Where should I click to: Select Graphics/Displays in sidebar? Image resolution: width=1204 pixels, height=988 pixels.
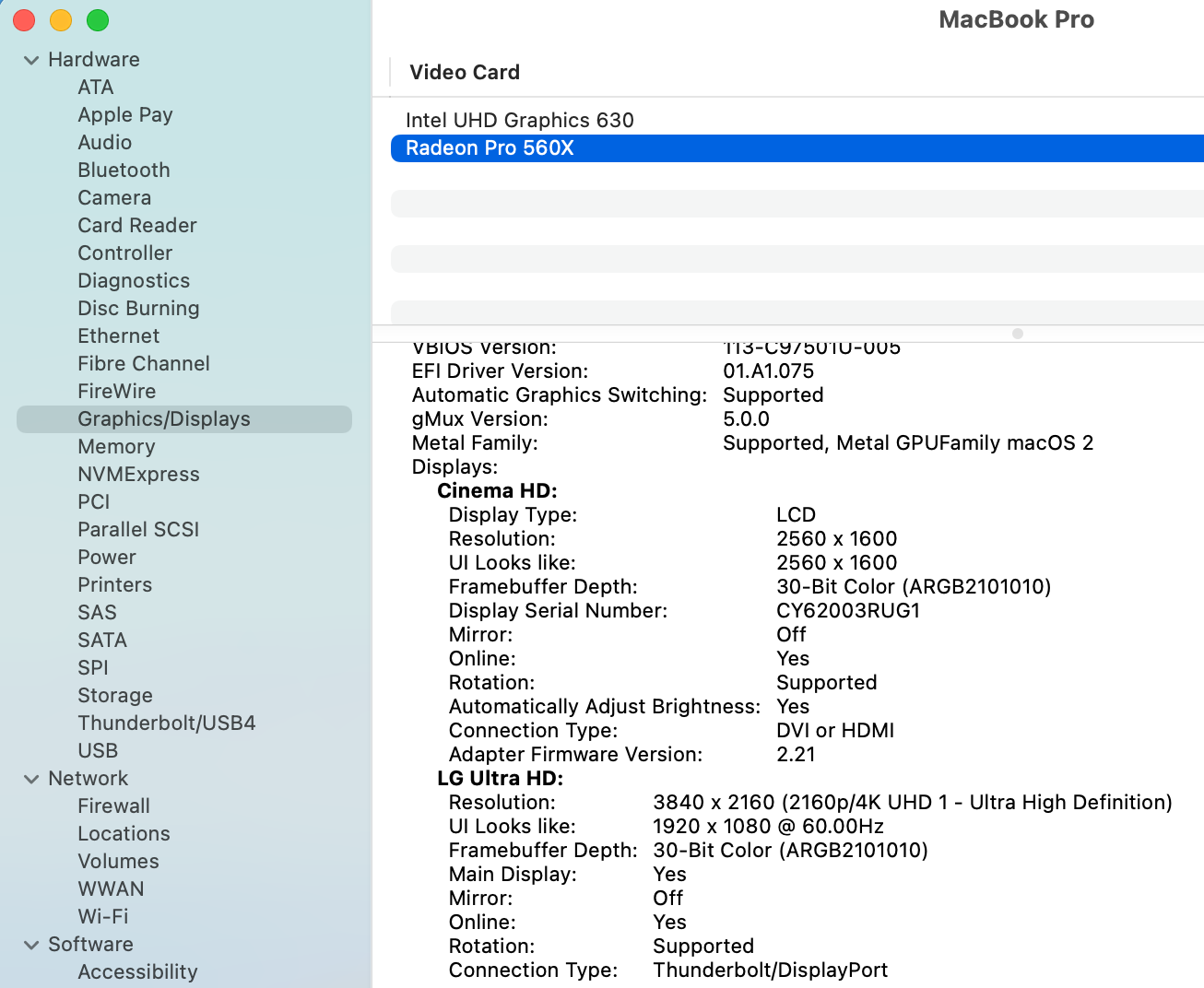click(184, 419)
